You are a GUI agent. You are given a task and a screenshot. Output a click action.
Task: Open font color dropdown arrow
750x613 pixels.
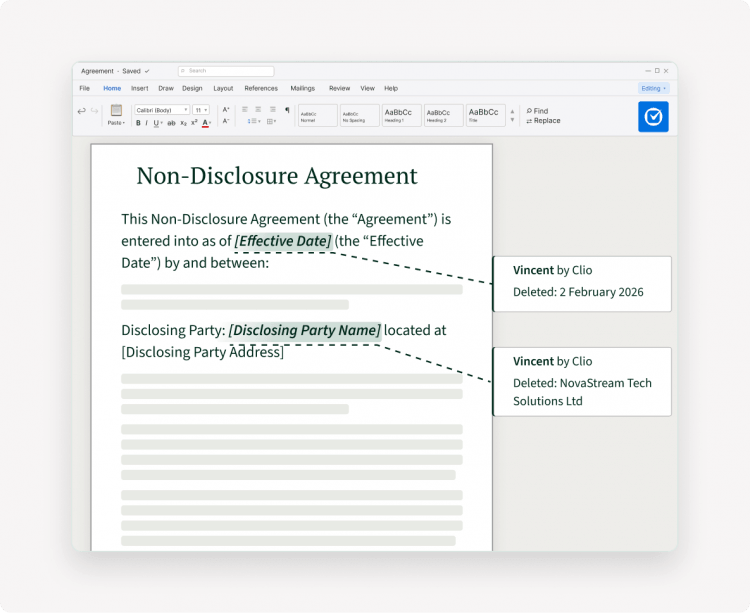[210, 123]
